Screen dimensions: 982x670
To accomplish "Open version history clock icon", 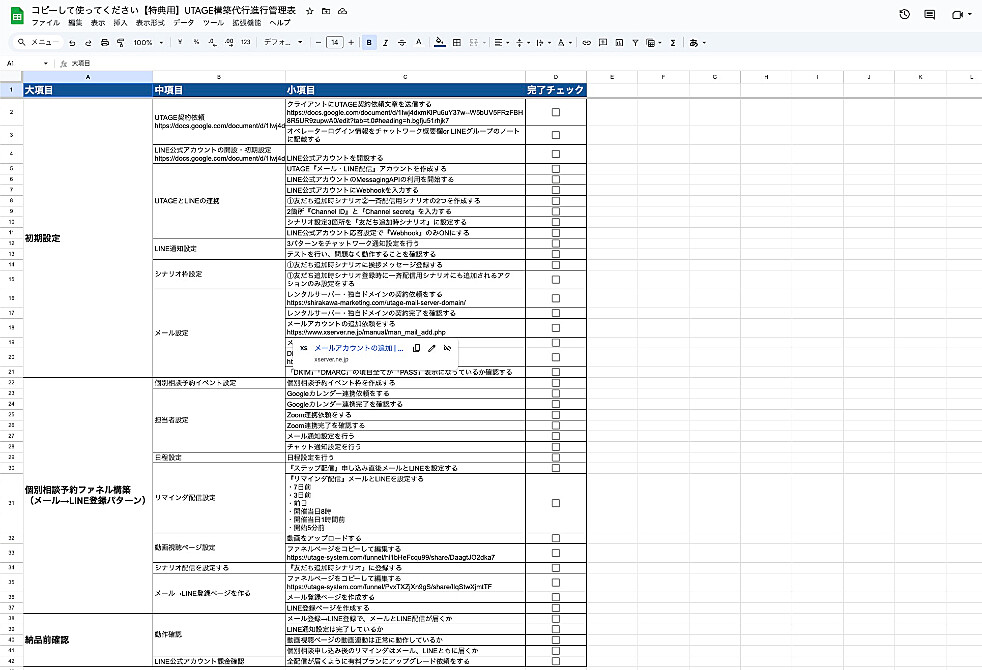I will click(904, 14).
